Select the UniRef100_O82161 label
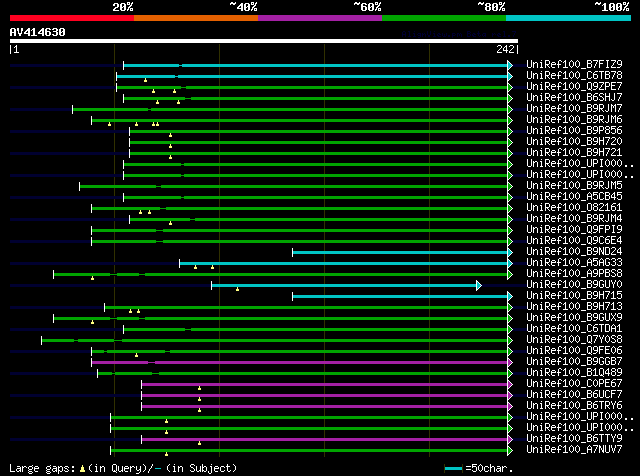 [x=574, y=208]
